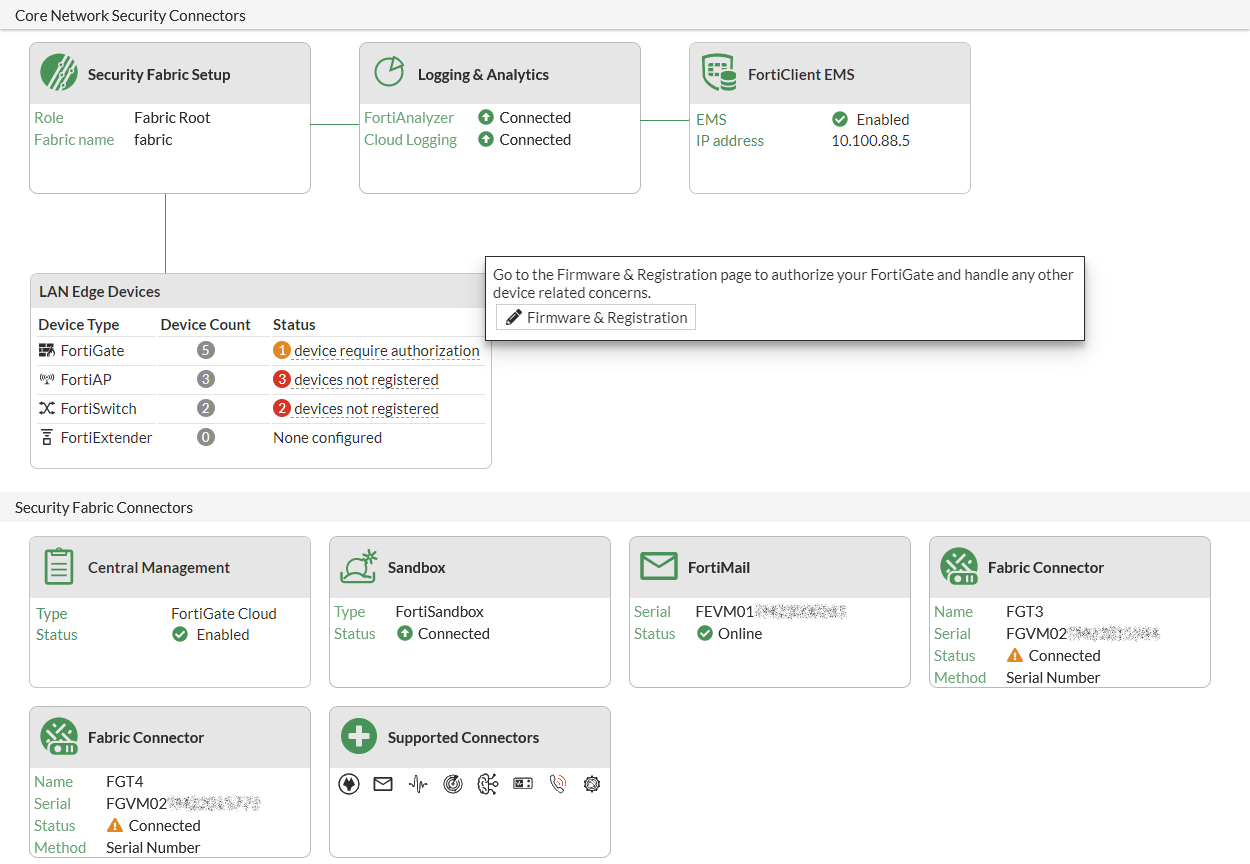Click the green plus Supported Connectors icon
This screenshot has height=864, width=1250.
(358, 737)
